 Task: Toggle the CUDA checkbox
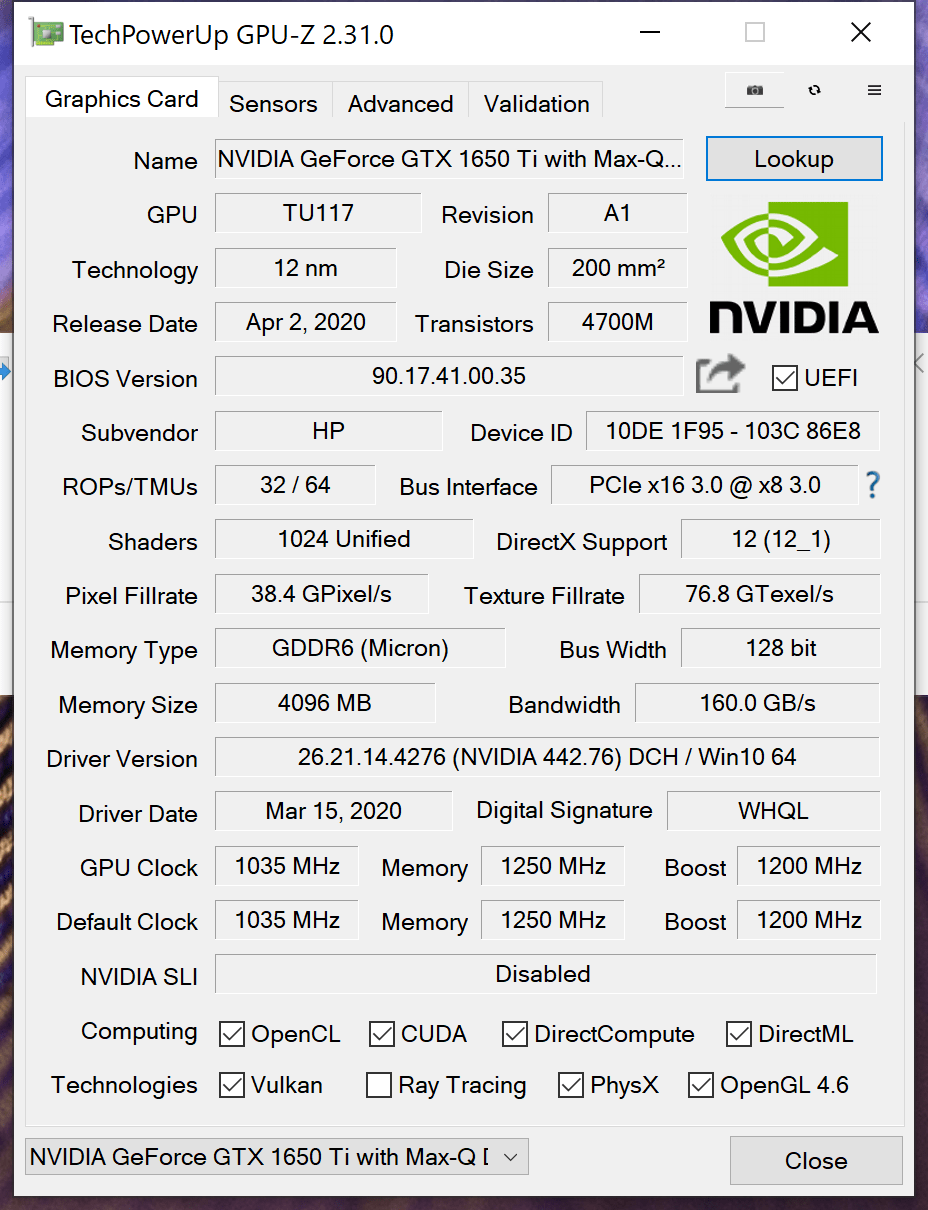click(x=382, y=1034)
